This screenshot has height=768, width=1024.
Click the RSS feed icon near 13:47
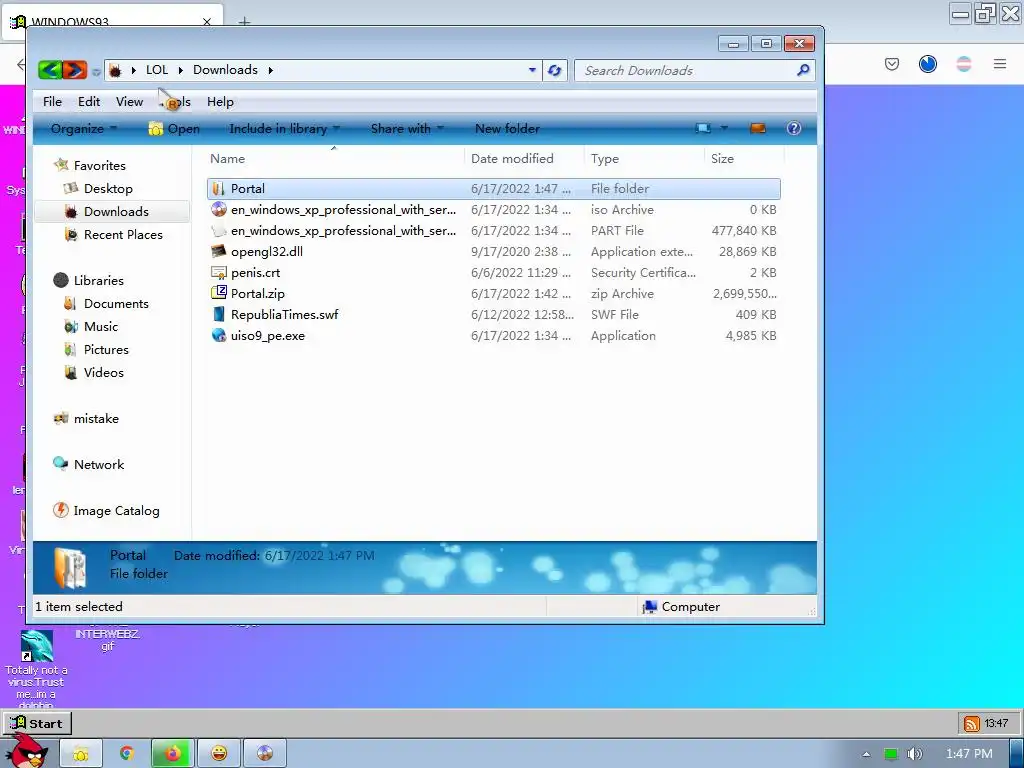[972, 724]
